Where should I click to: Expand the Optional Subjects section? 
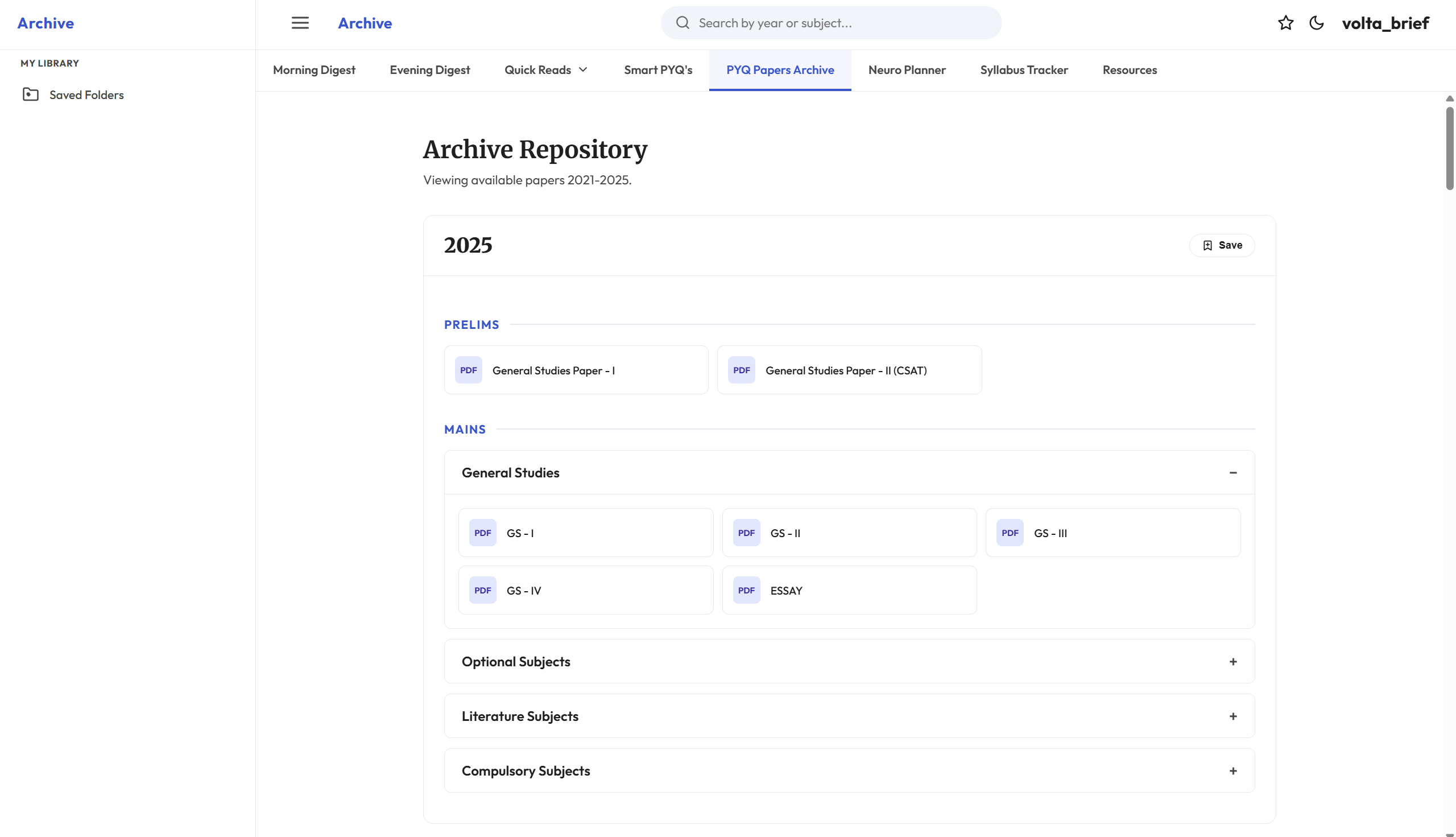pyautogui.click(x=1233, y=662)
